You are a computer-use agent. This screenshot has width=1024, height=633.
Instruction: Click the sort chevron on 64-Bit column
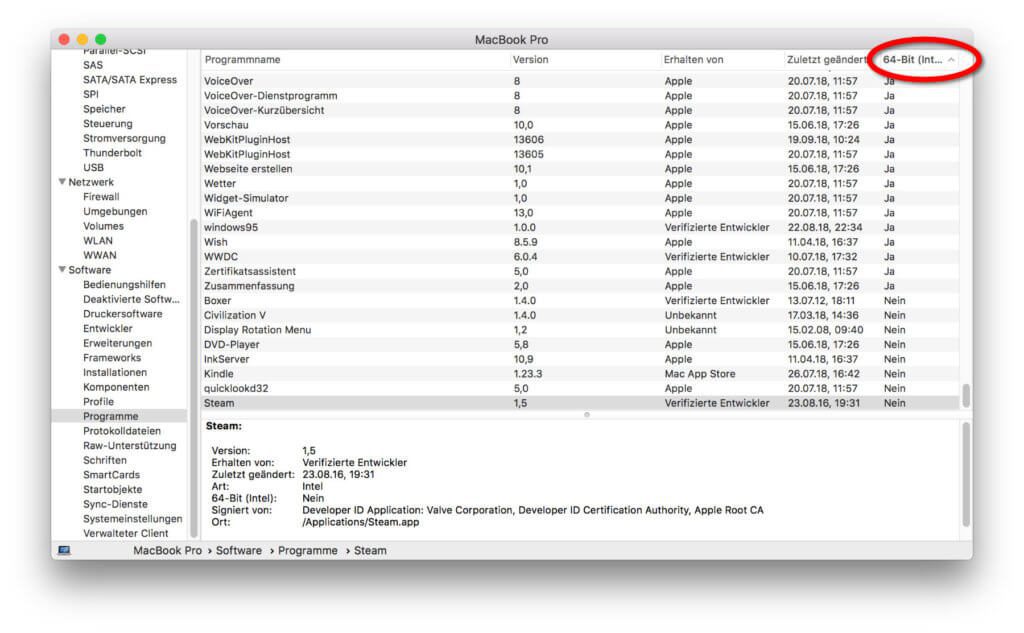(950, 60)
